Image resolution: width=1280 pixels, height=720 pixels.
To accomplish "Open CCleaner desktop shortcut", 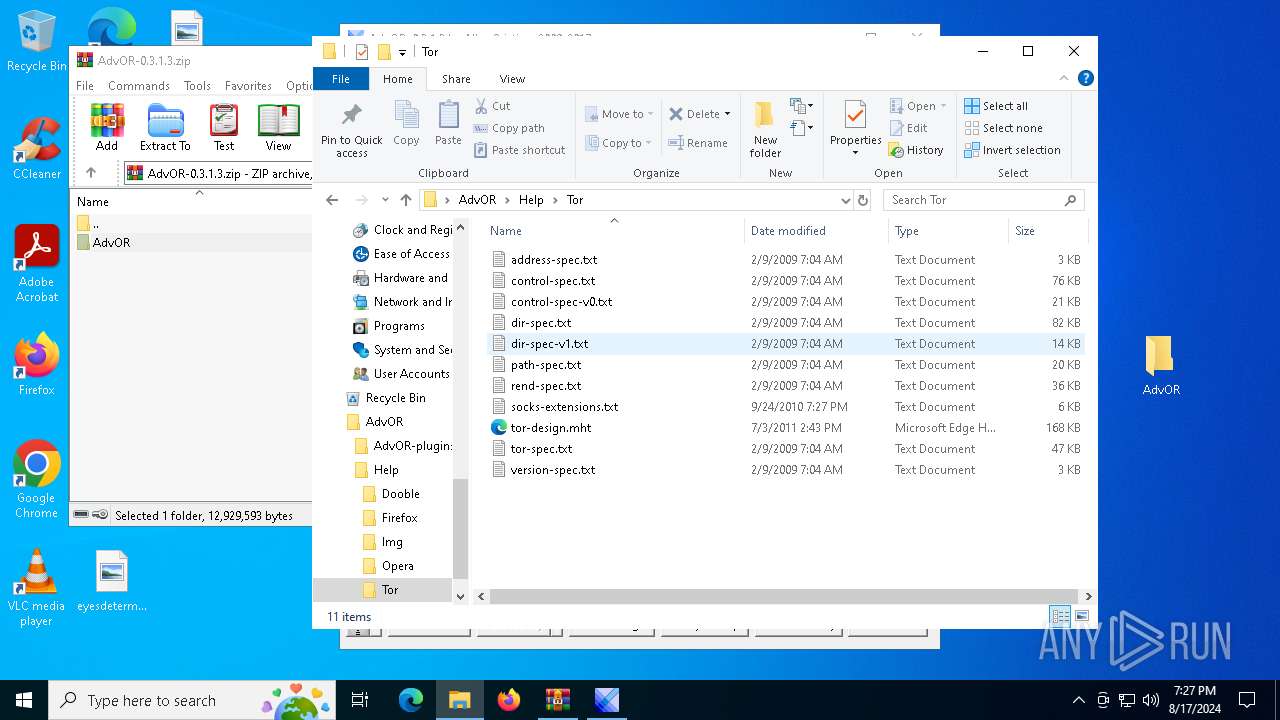I will [x=36, y=149].
